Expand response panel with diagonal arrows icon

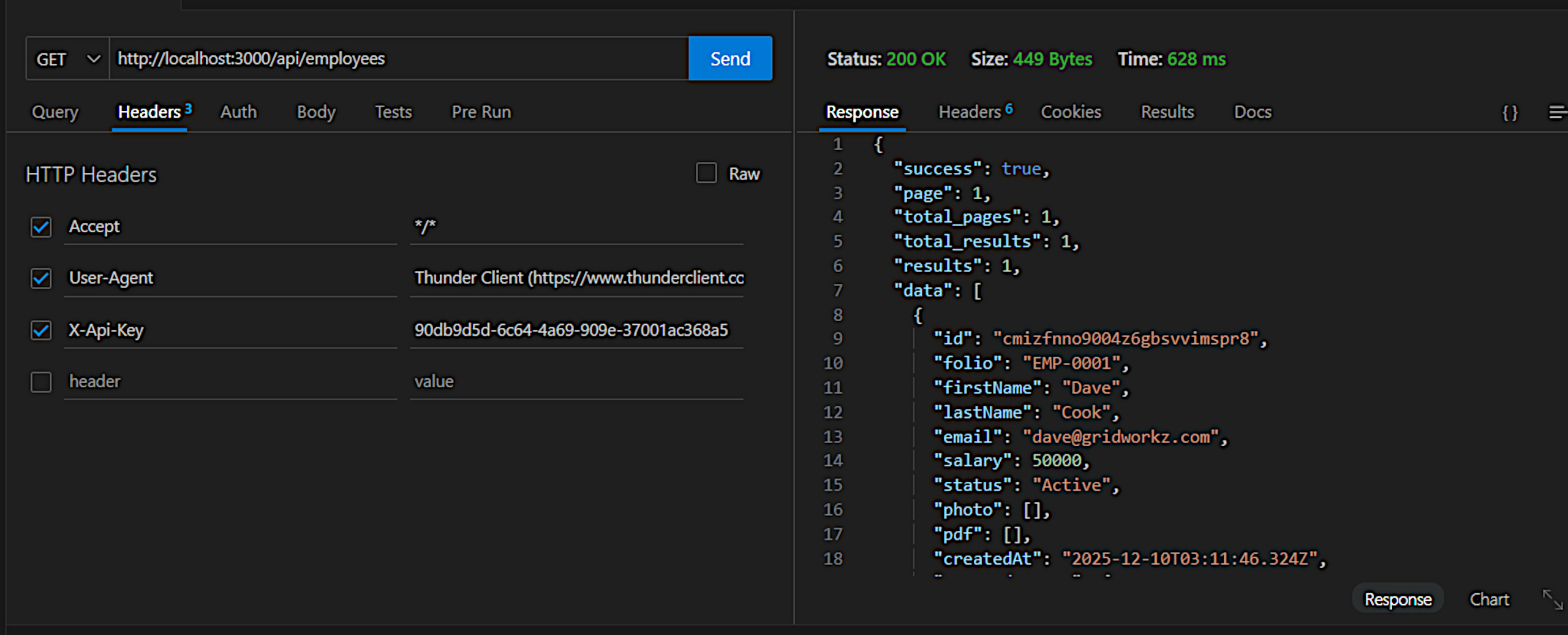pos(1552,599)
